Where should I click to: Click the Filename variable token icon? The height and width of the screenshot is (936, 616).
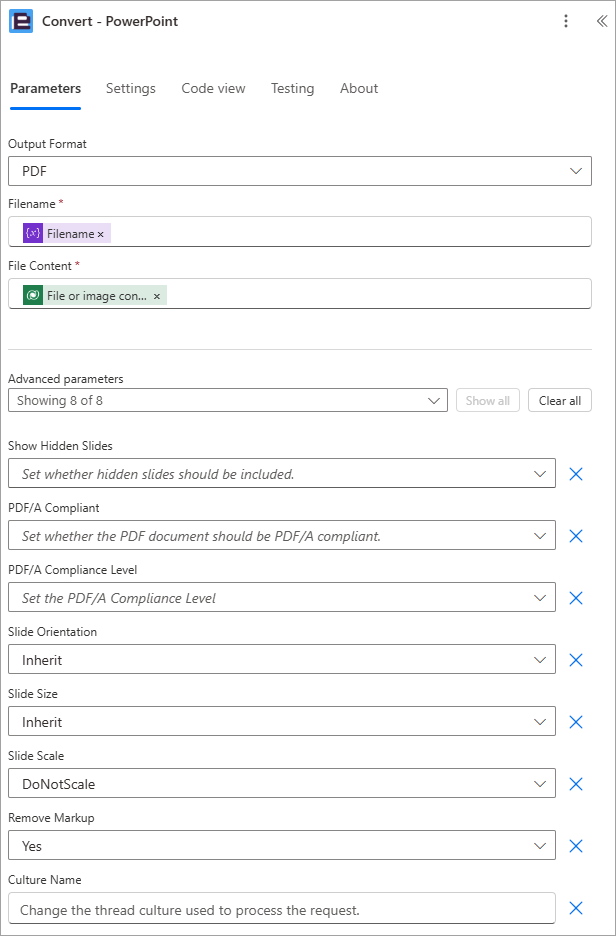(33, 234)
